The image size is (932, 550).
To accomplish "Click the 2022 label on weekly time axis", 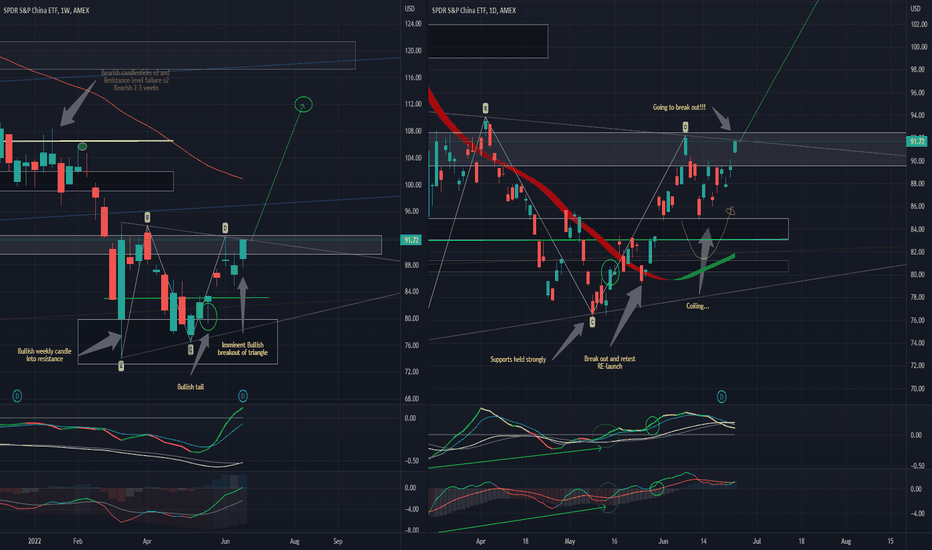I will [34, 541].
